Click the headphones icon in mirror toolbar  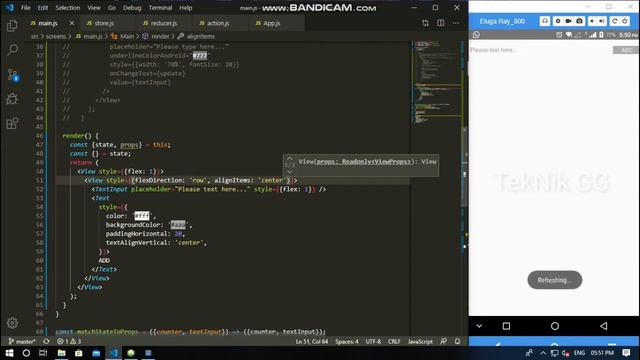tap(545, 21)
